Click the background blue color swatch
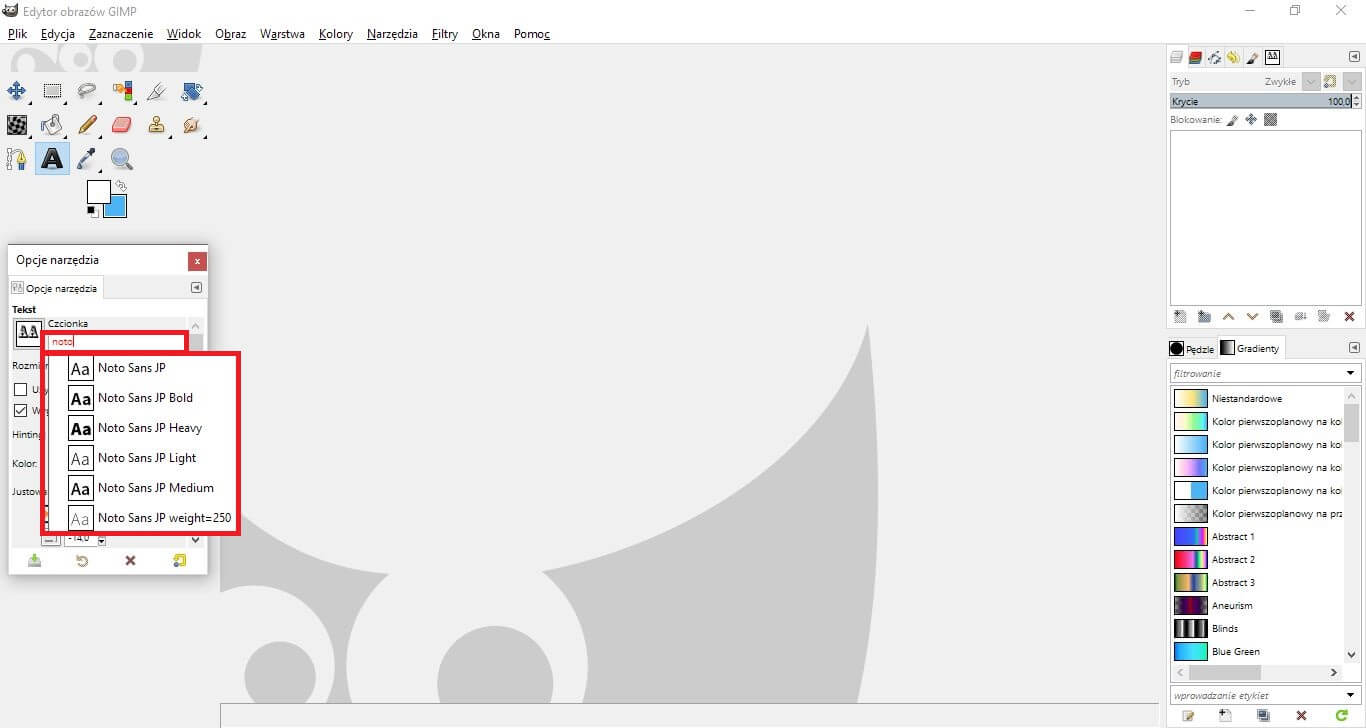This screenshot has width=1366, height=728. [x=118, y=208]
